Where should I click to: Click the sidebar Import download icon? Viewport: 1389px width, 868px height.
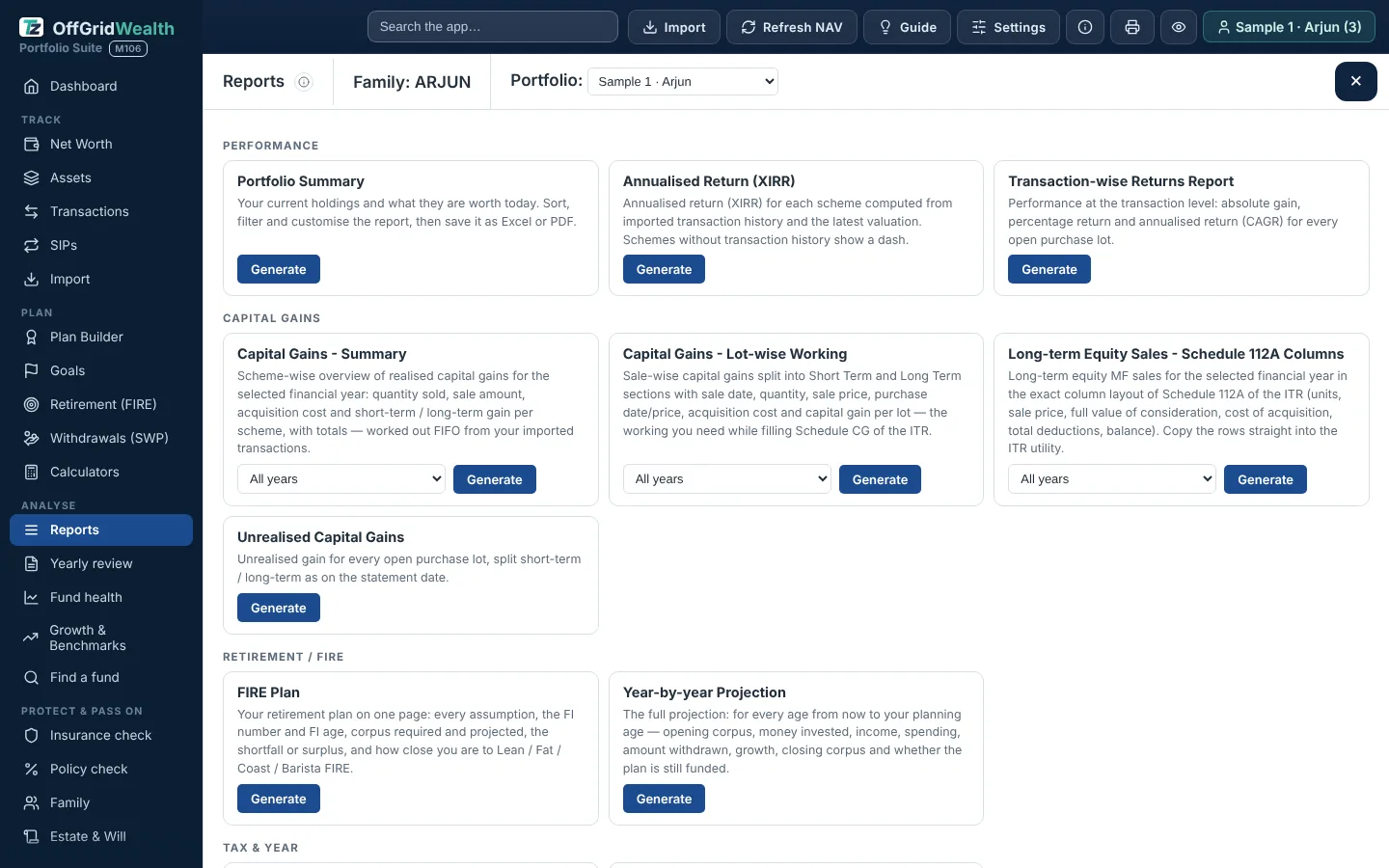(32, 279)
